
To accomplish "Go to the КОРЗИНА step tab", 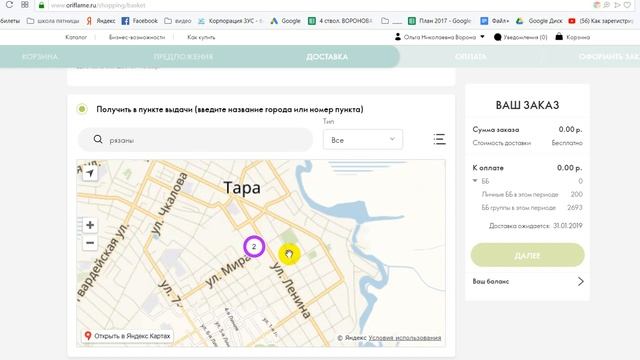I will 40,56.
